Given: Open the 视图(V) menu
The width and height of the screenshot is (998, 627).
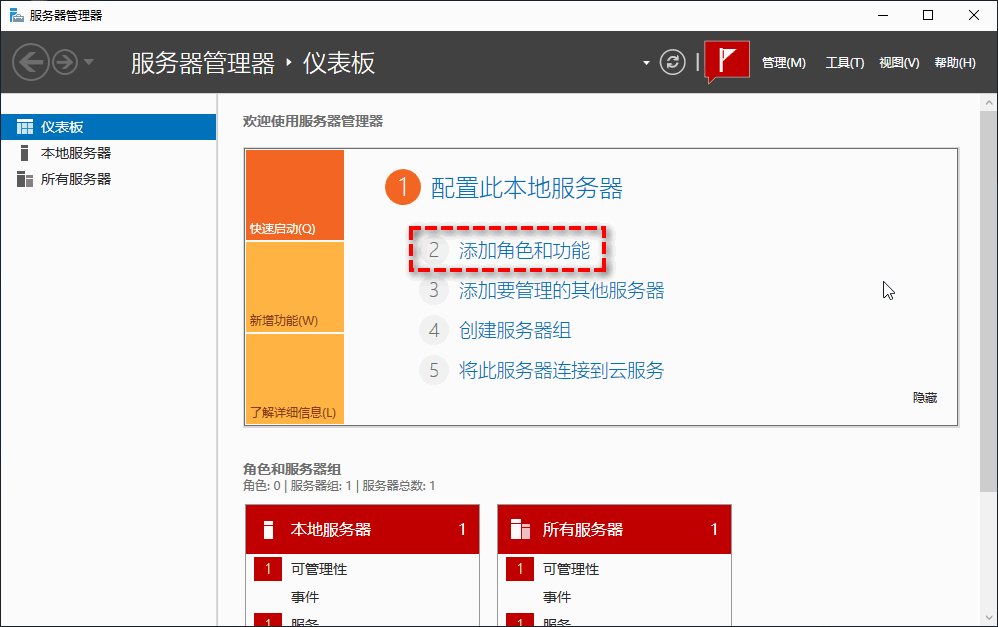Looking at the screenshot, I should coord(898,63).
